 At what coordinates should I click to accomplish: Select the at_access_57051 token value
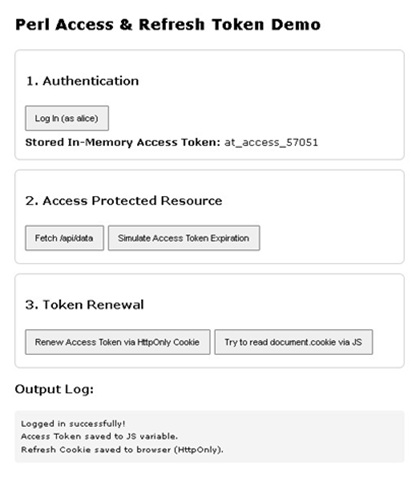pos(271,143)
